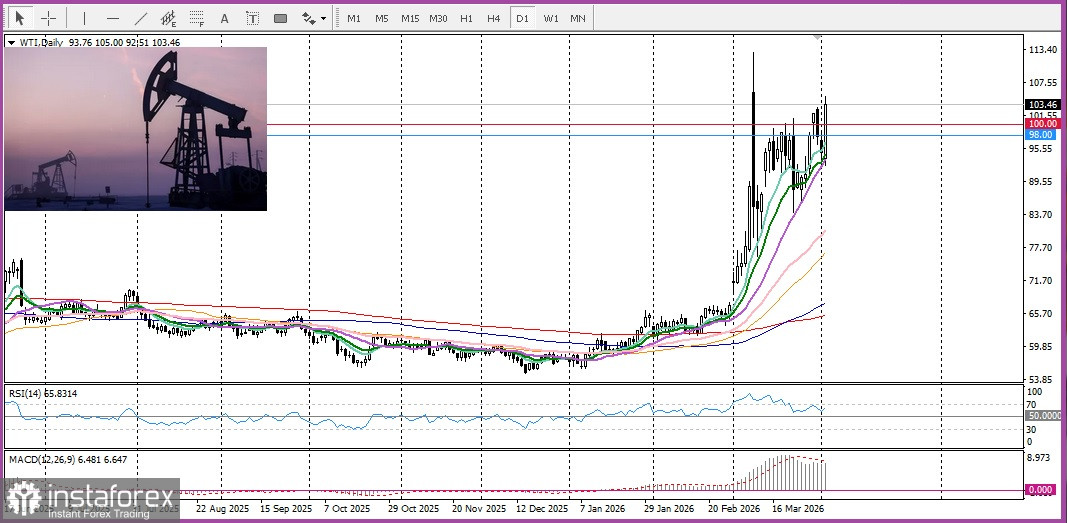Image resolution: width=1067 pixels, height=523 pixels.
Task: Pick the Fibonacci retracement tool
Action: 197,18
